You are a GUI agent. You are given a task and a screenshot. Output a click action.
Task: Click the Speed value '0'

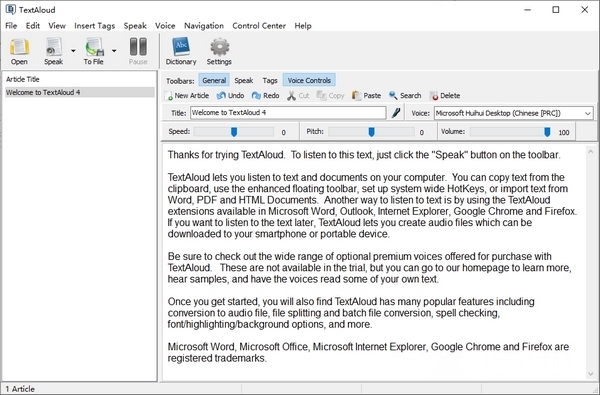pos(284,132)
